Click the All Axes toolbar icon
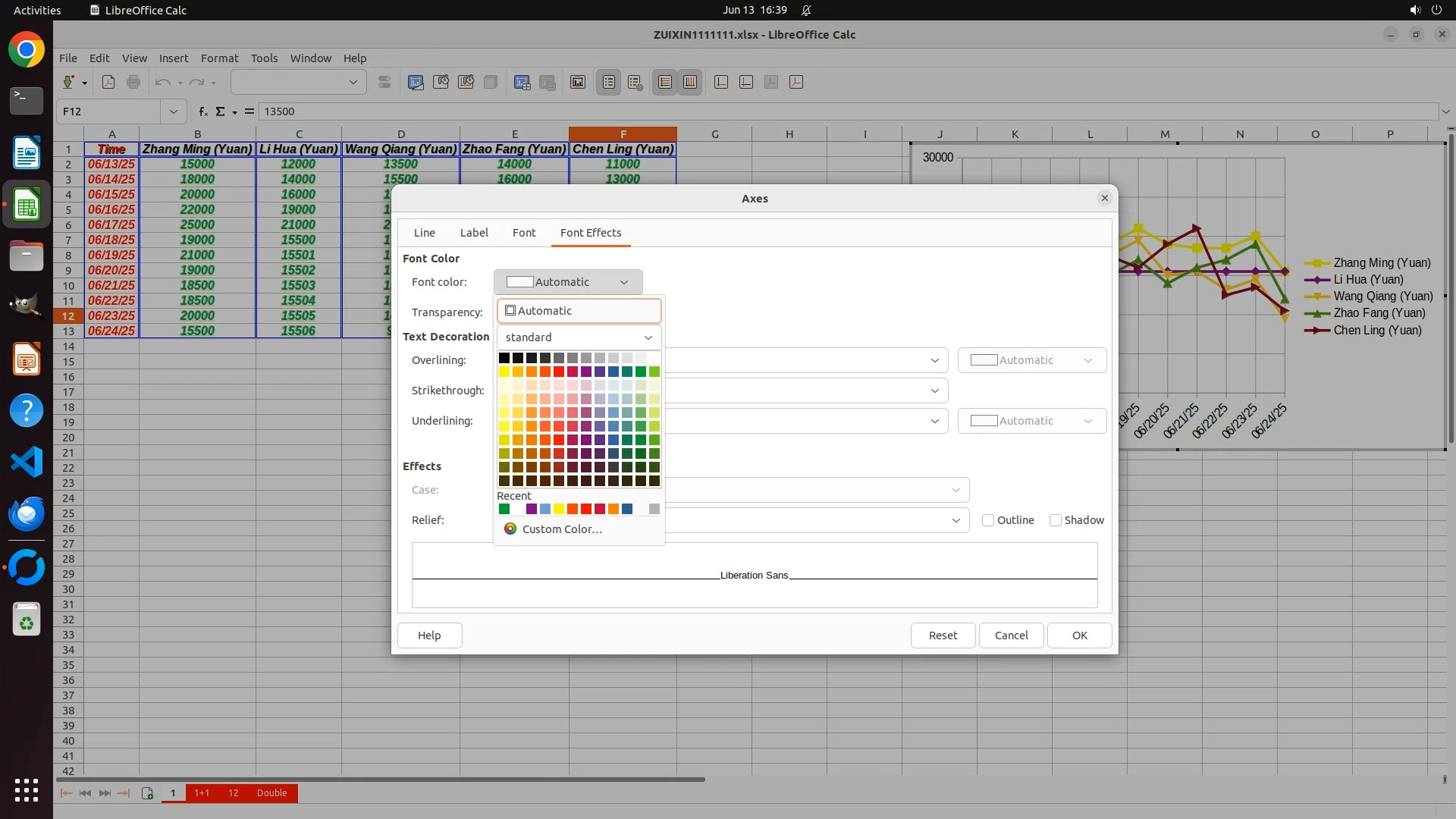The image size is (1456, 819). pos(796,82)
